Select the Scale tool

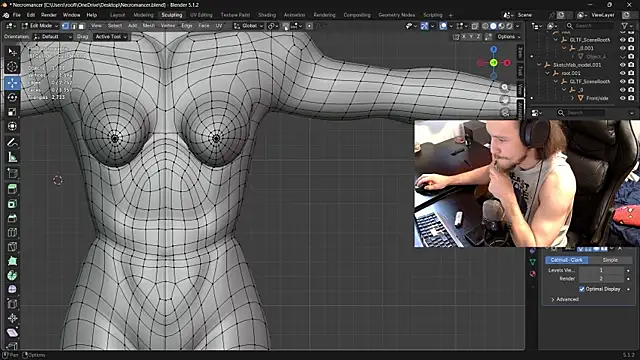[13, 111]
